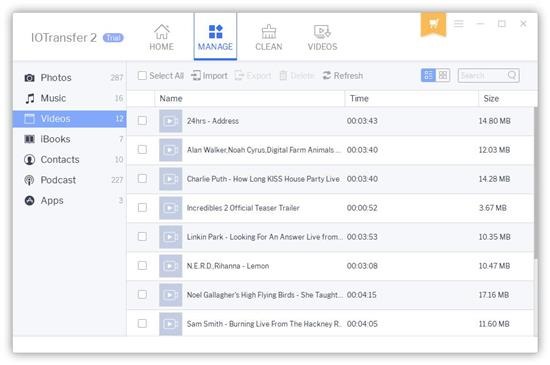Screen dimensions: 550x365
Task: Click the Import button
Action: pos(209,75)
